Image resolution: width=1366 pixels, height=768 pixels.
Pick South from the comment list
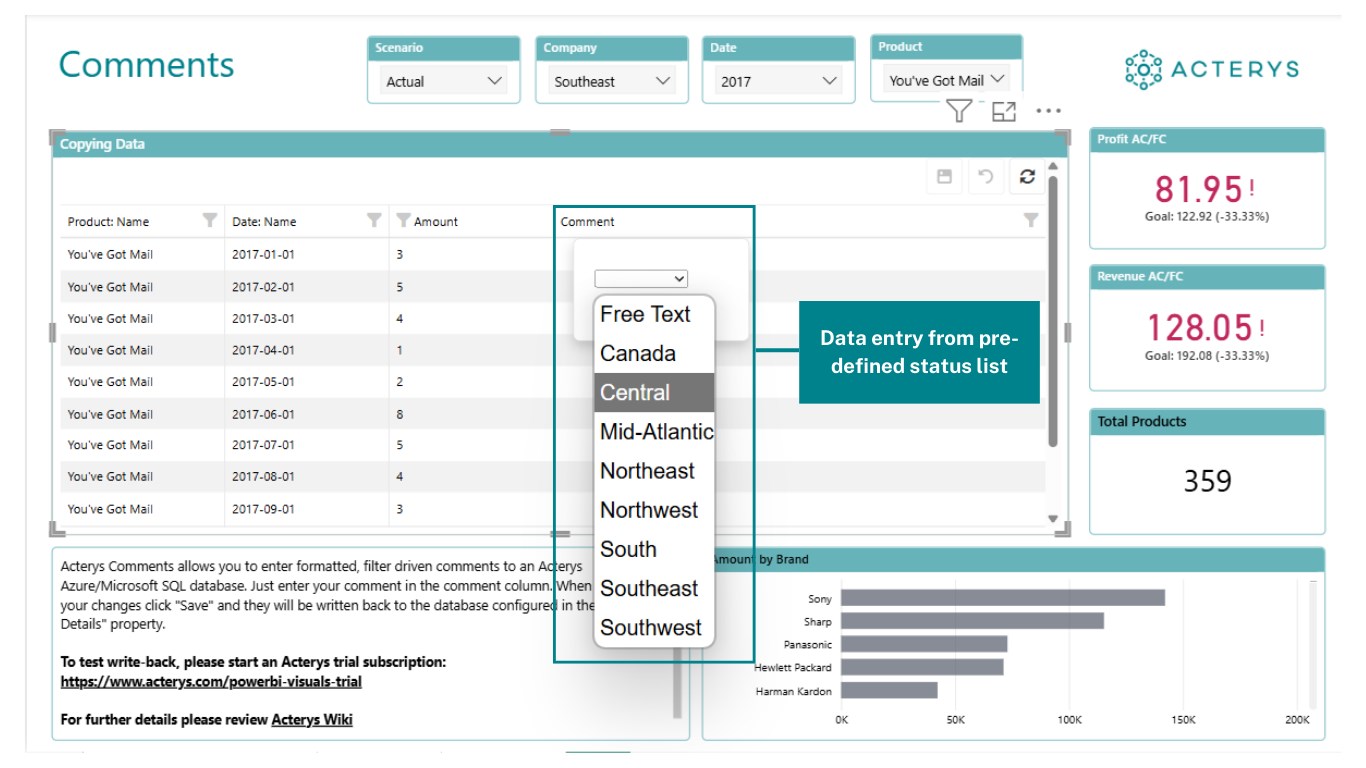[654, 549]
